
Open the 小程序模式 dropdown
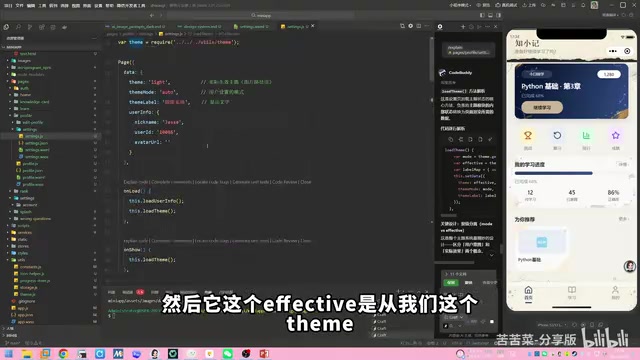[460, 5]
